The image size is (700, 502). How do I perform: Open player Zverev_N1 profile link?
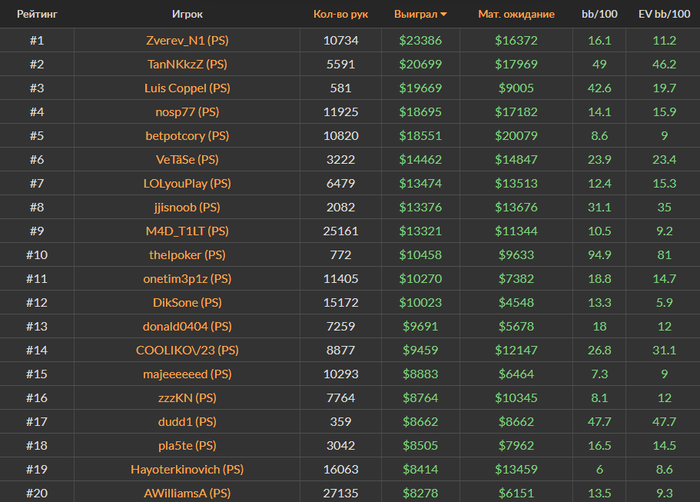(x=187, y=40)
